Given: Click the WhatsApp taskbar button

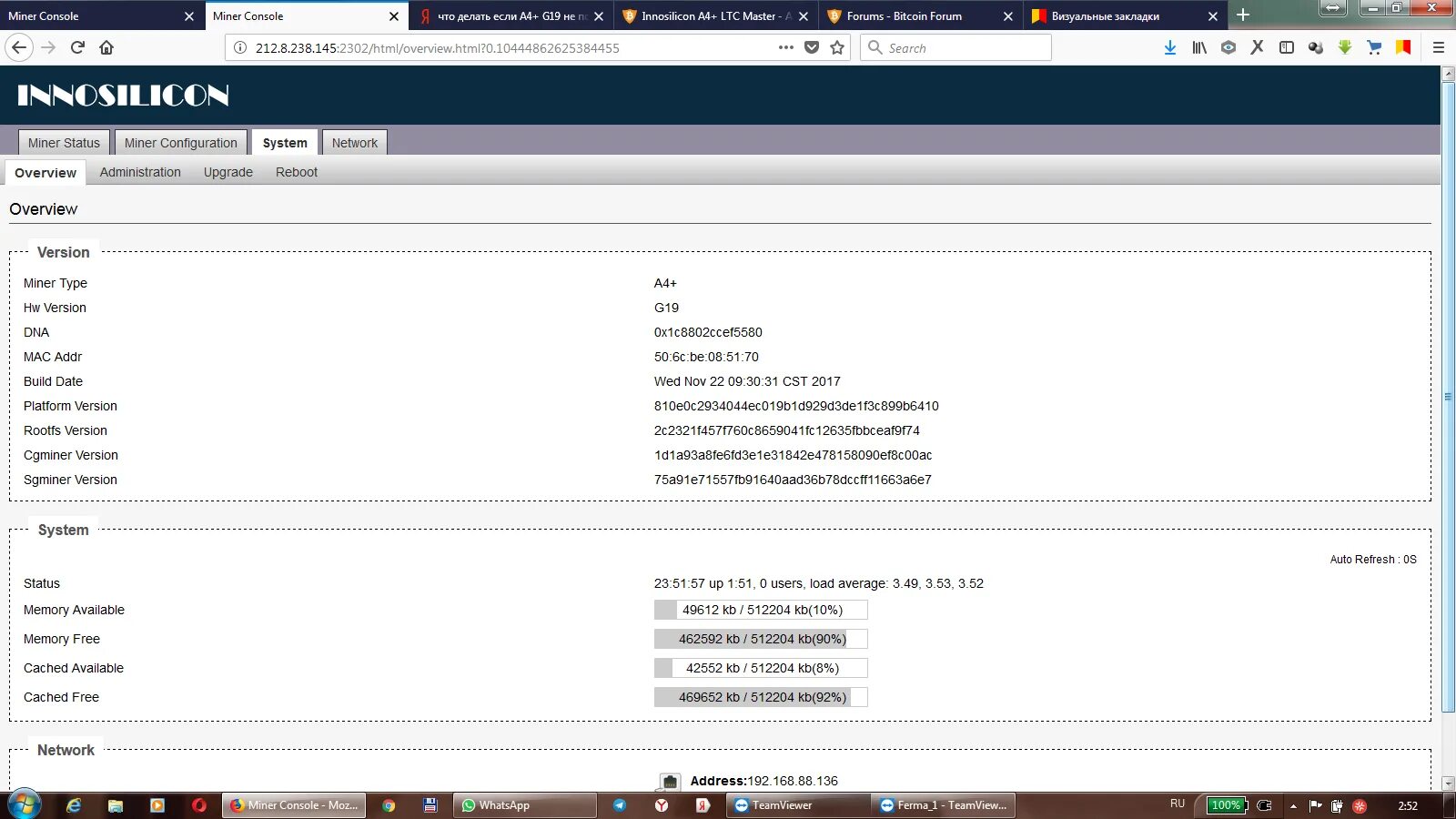Looking at the screenshot, I should tap(524, 805).
